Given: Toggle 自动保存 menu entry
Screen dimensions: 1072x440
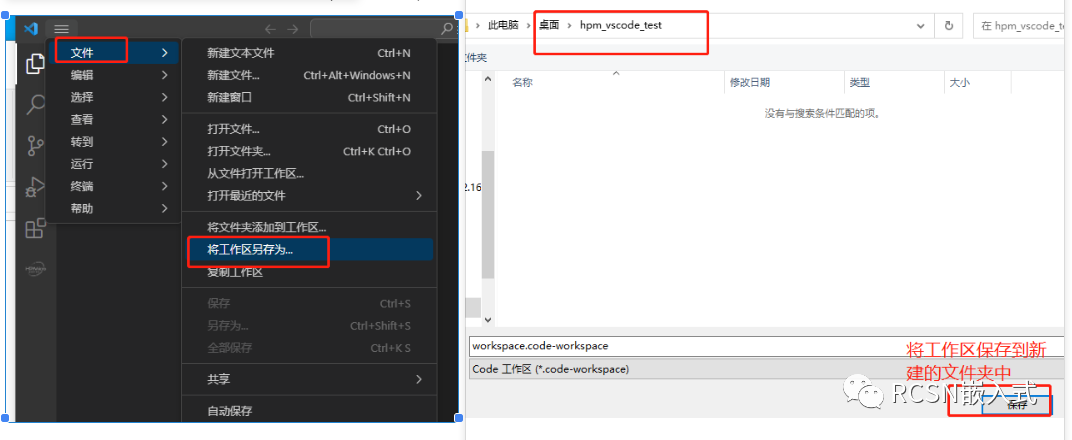Looking at the screenshot, I should tap(308, 411).
